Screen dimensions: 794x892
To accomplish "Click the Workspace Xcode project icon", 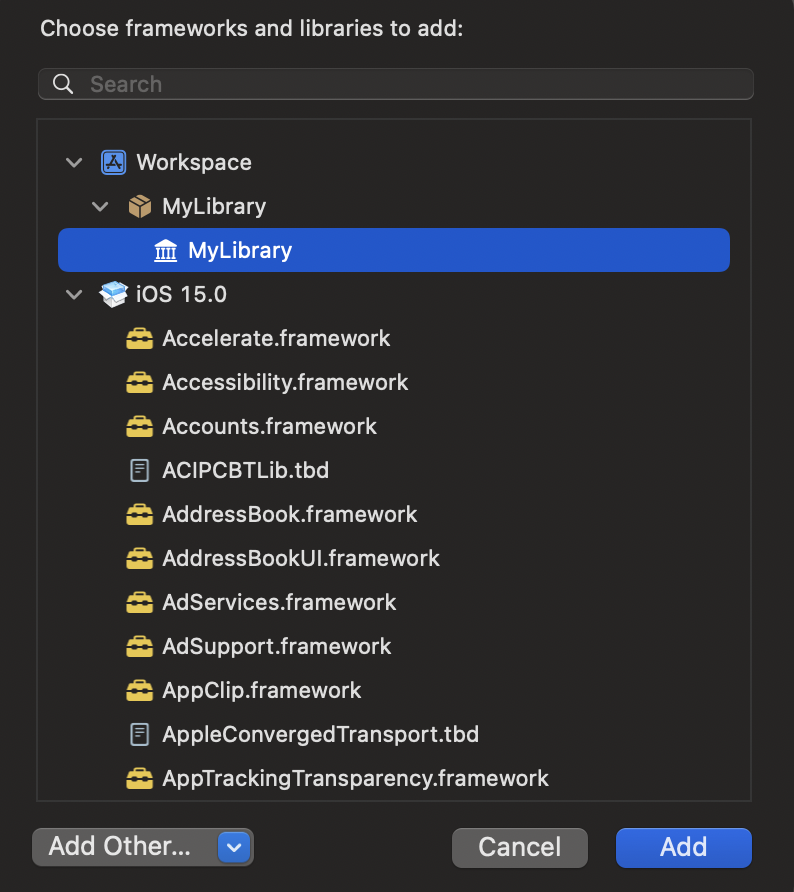I will (113, 163).
